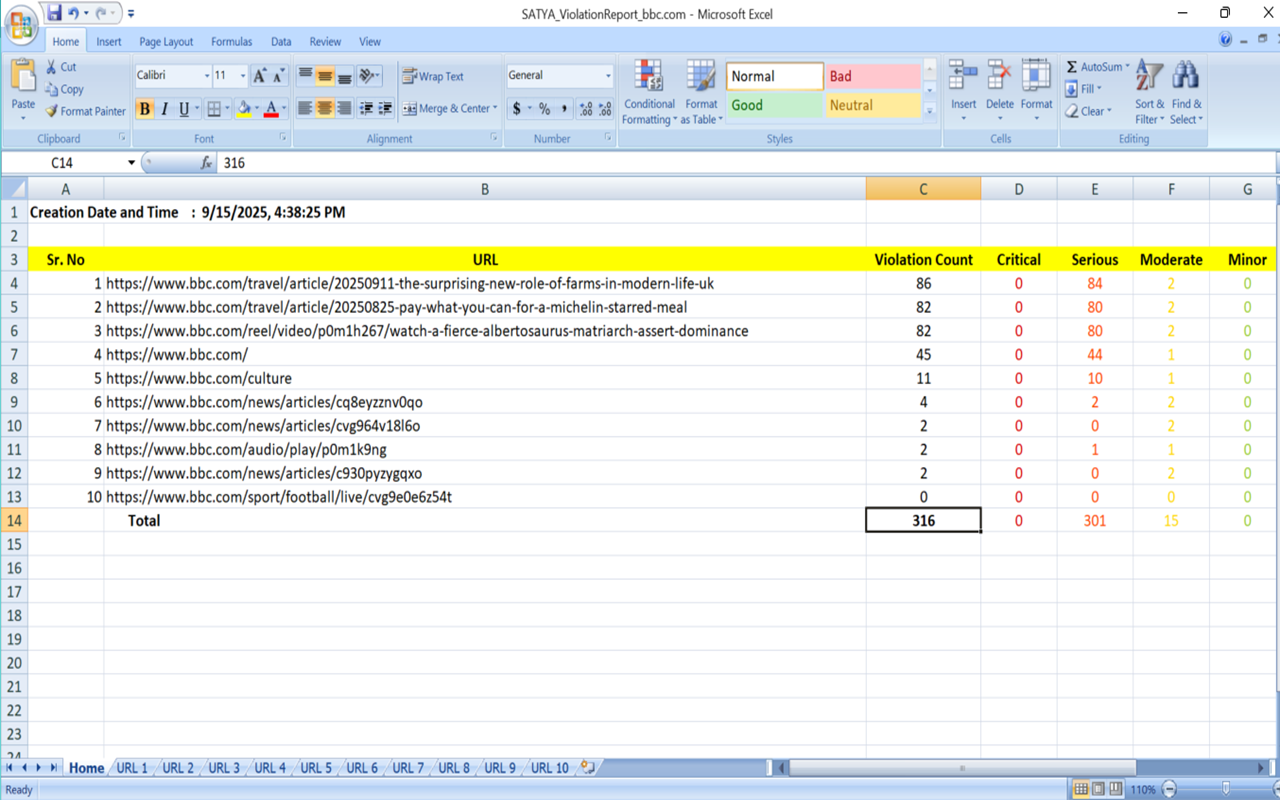Apply Accounting Number Format dollar sign
This screenshot has height=800, width=1280.
[517, 109]
